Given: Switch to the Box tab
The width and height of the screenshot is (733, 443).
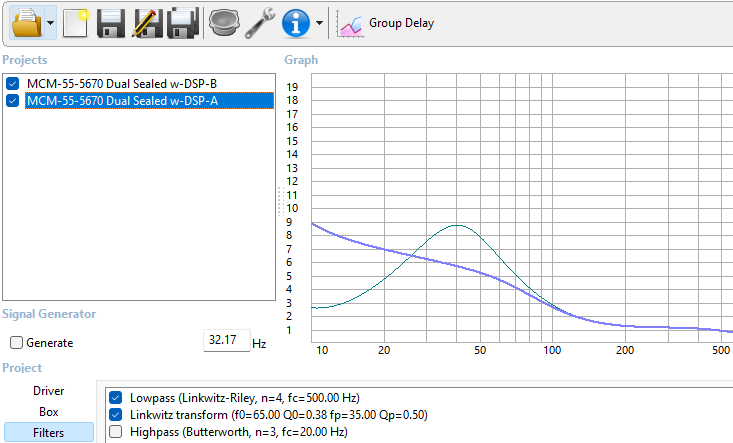Looking at the screenshot, I should [x=48, y=411].
